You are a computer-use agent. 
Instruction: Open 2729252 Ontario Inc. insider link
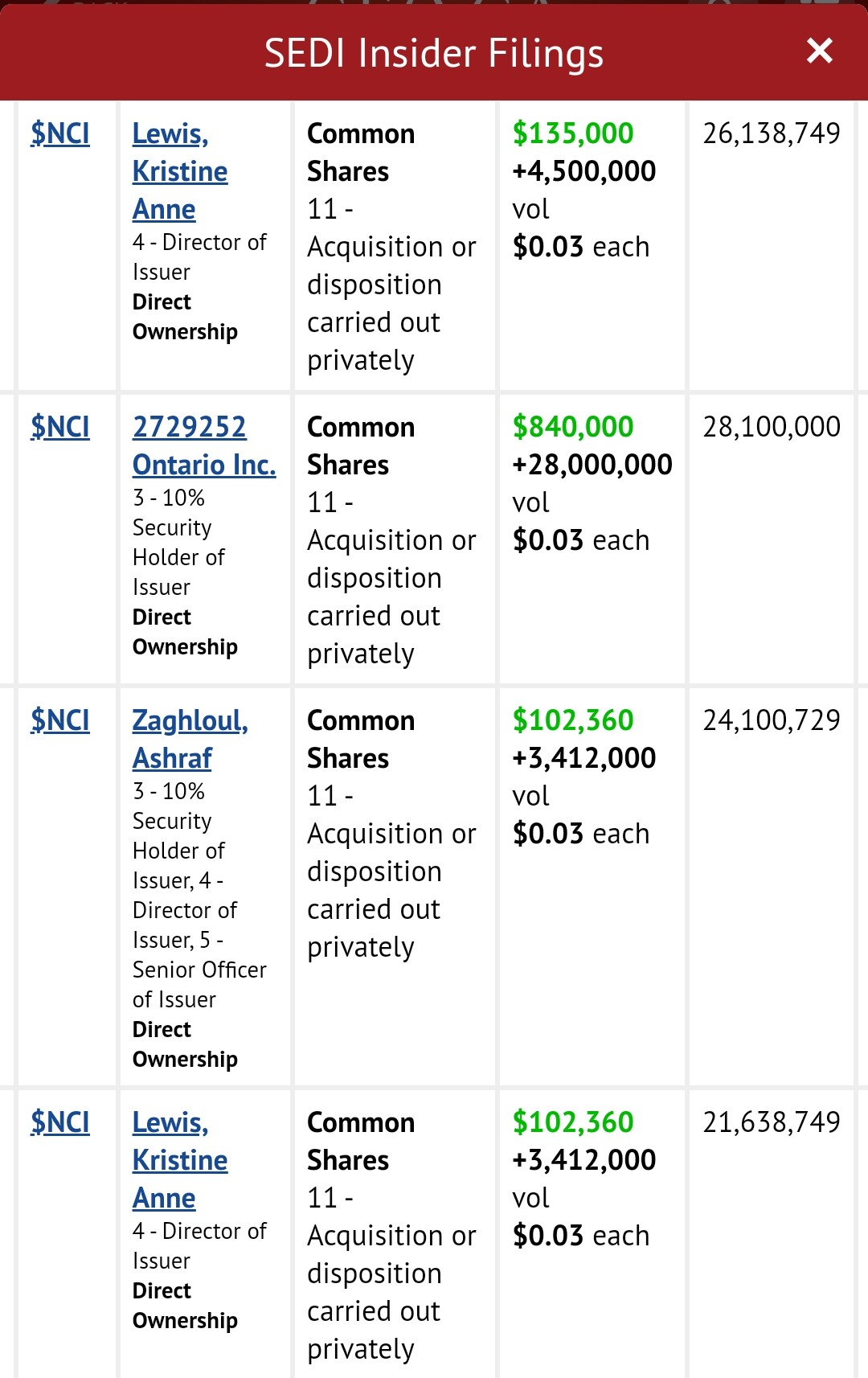203,446
